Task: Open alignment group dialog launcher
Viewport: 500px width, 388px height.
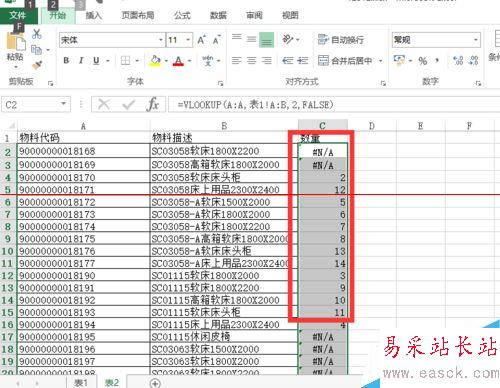Action: pos(383,83)
